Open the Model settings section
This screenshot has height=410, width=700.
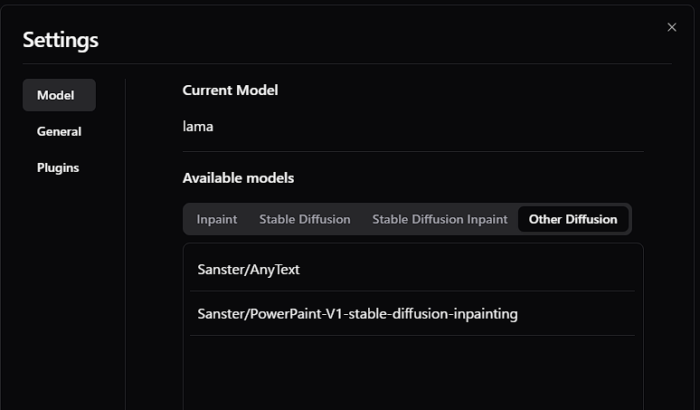pos(59,95)
